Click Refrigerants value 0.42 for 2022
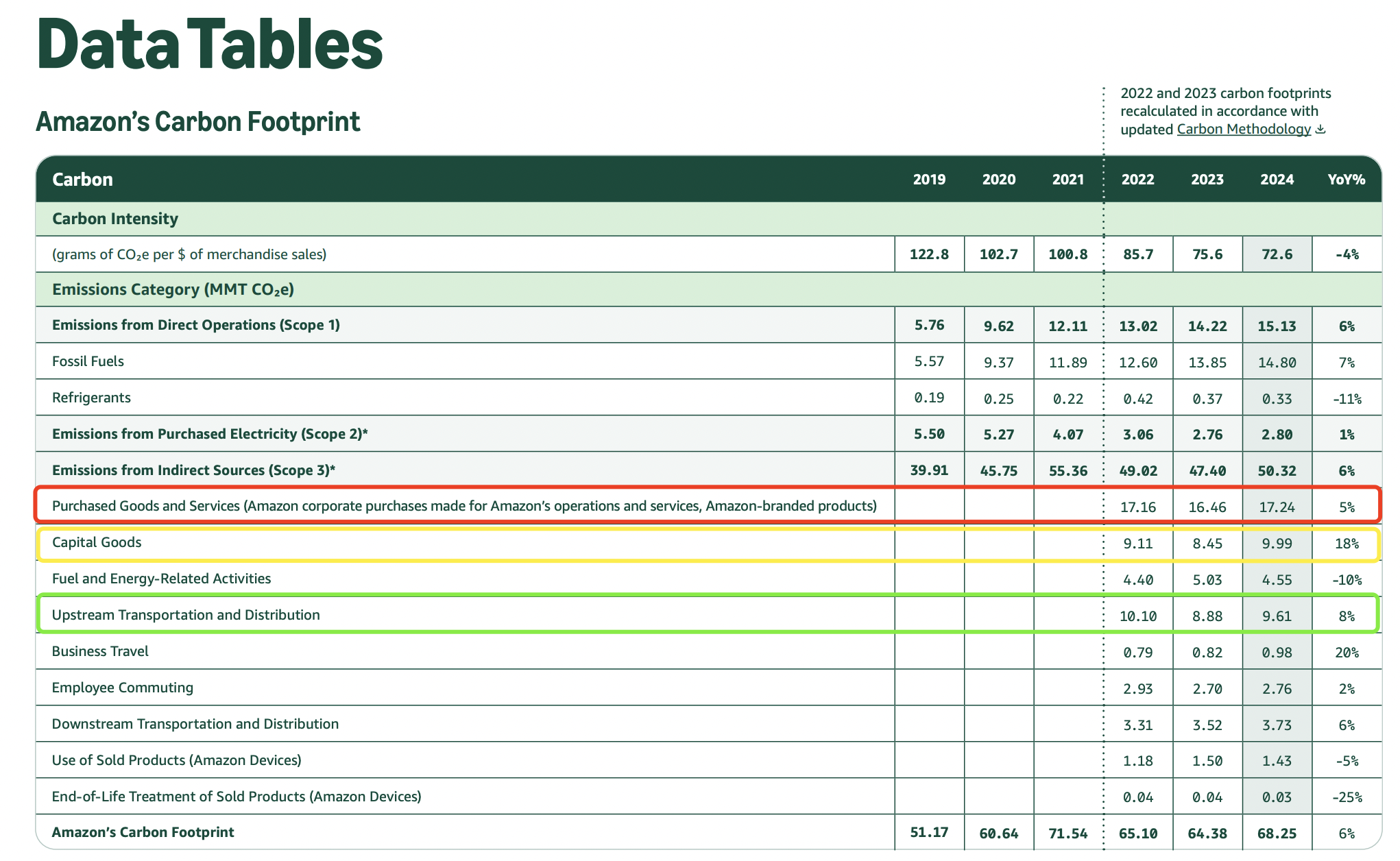The image size is (1400, 861). point(1138,399)
